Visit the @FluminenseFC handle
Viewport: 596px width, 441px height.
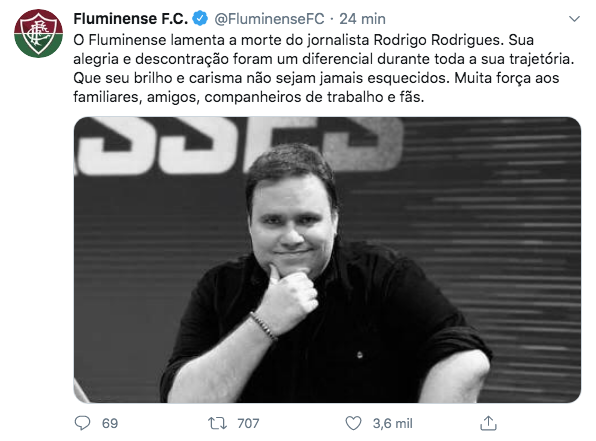click(269, 19)
